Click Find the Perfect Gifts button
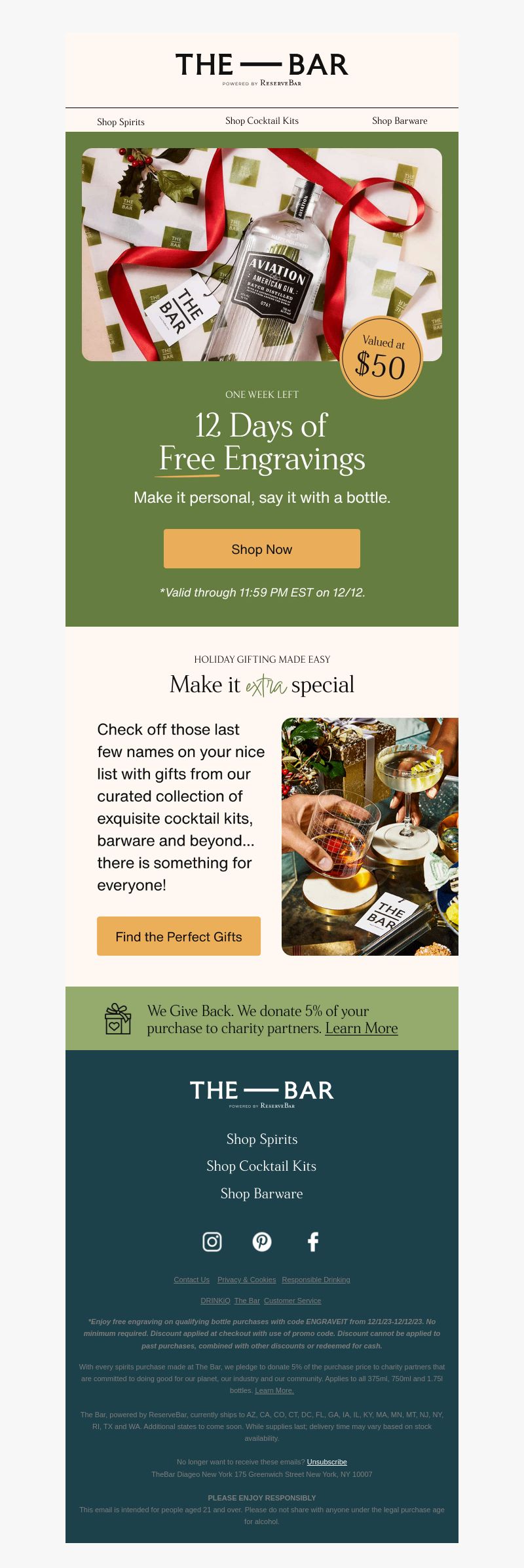The width and height of the screenshot is (524, 1568). (x=179, y=936)
